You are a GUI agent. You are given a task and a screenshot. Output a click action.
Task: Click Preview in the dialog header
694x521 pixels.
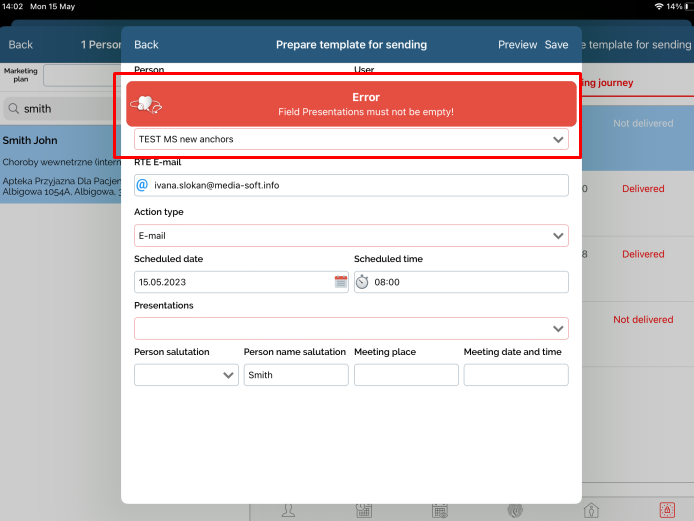(x=517, y=45)
